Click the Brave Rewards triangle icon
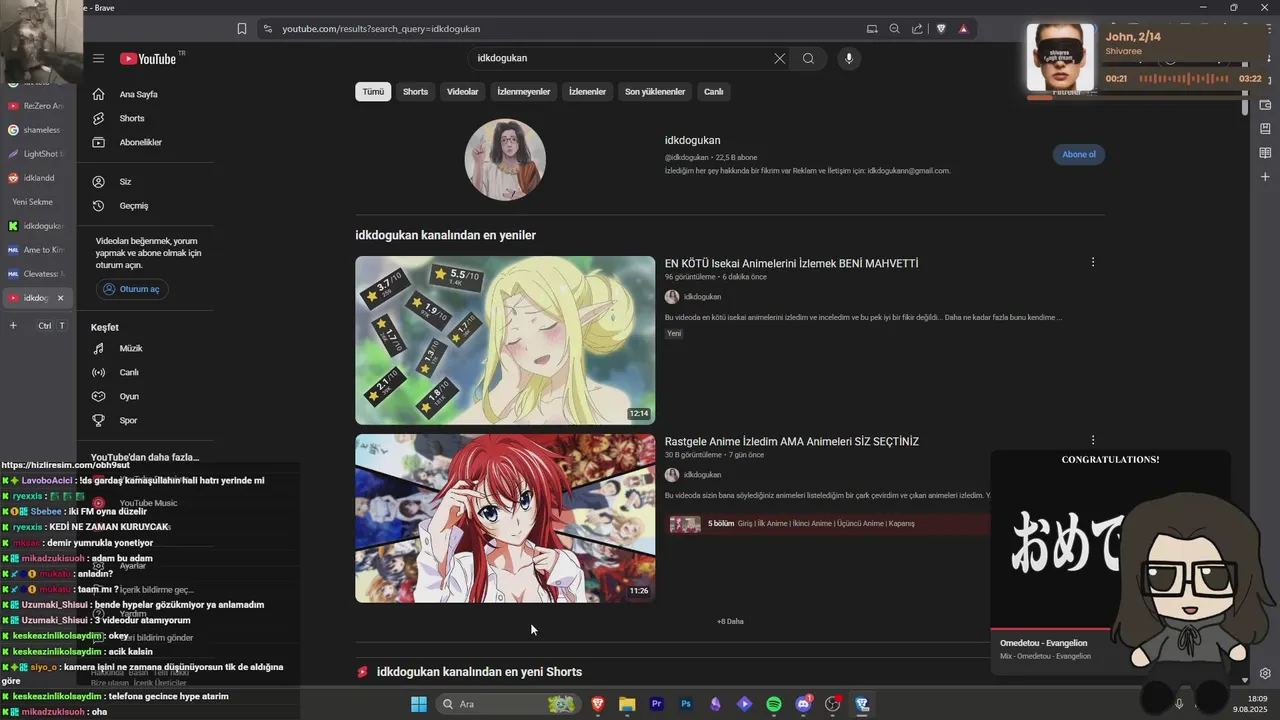1280x720 pixels. [963, 29]
